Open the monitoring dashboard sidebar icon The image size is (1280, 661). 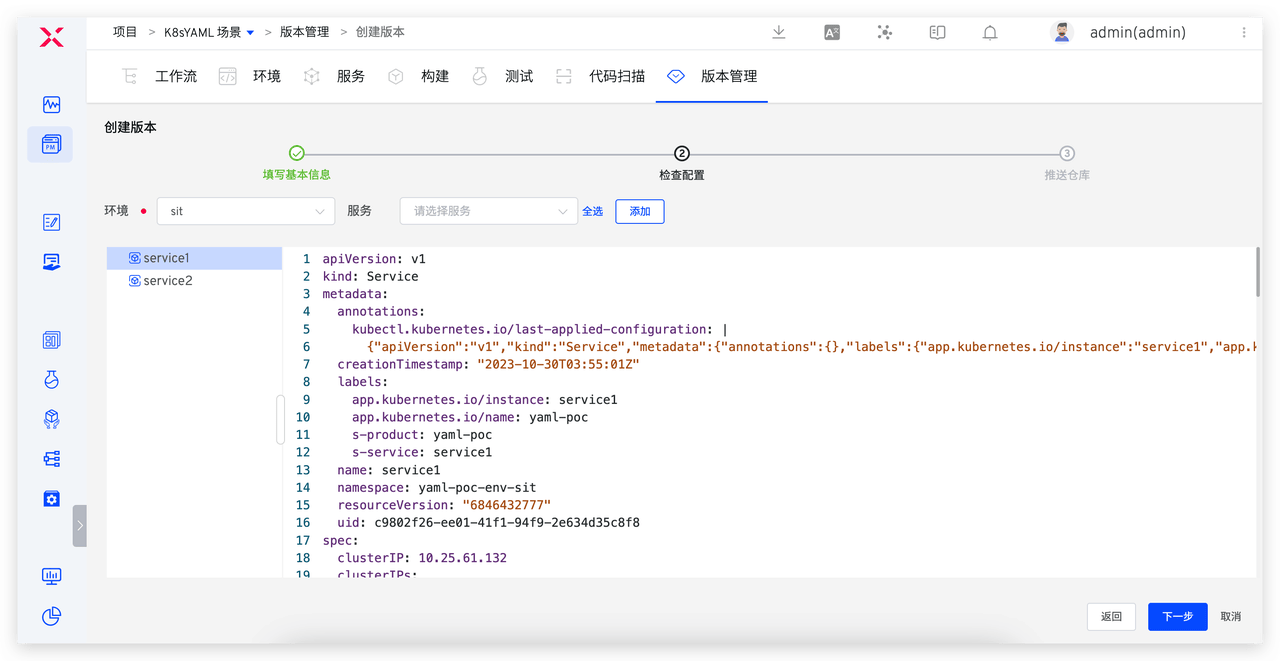pos(51,576)
